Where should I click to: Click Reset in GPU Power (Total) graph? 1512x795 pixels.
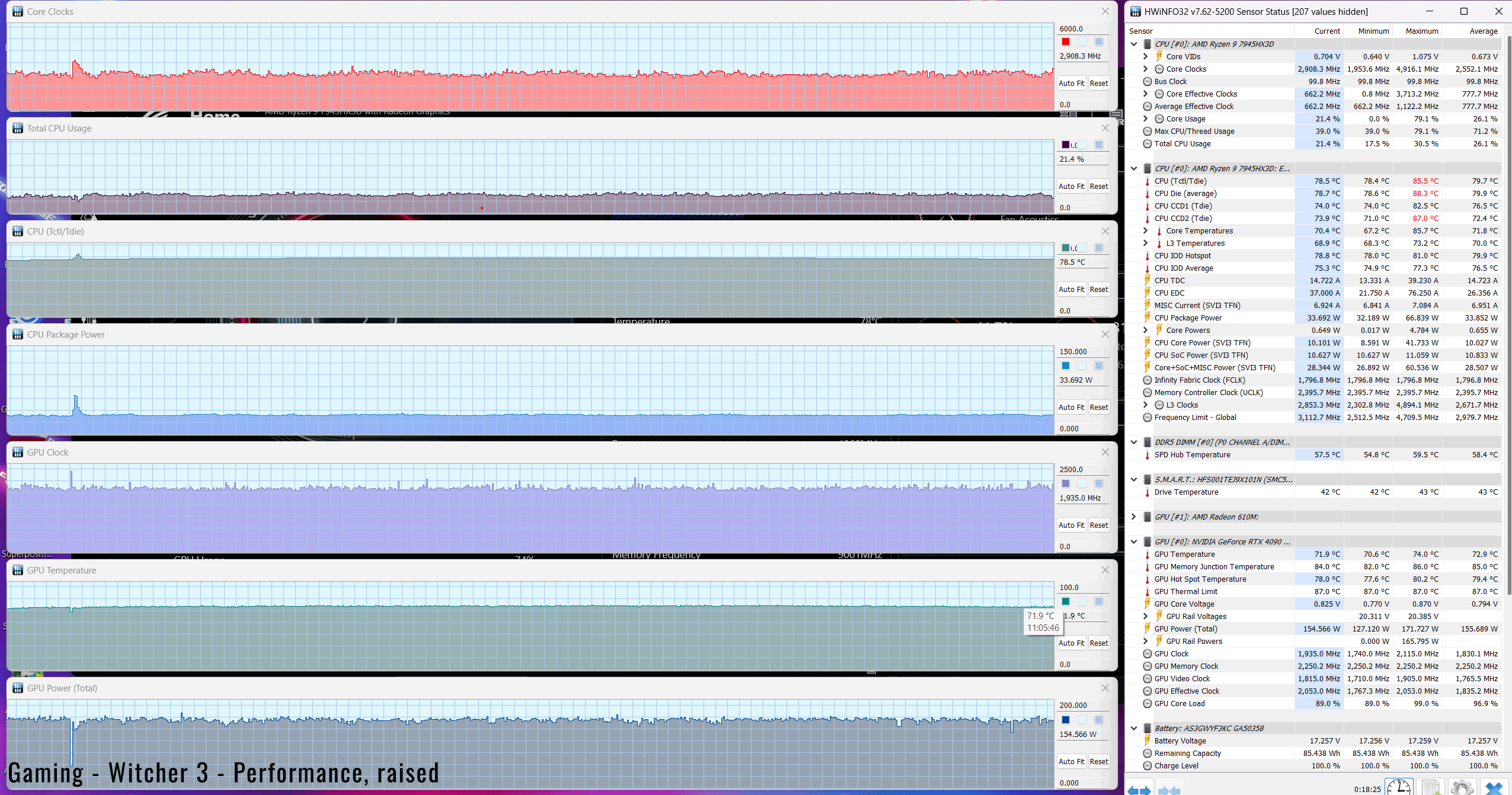(x=1098, y=761)
